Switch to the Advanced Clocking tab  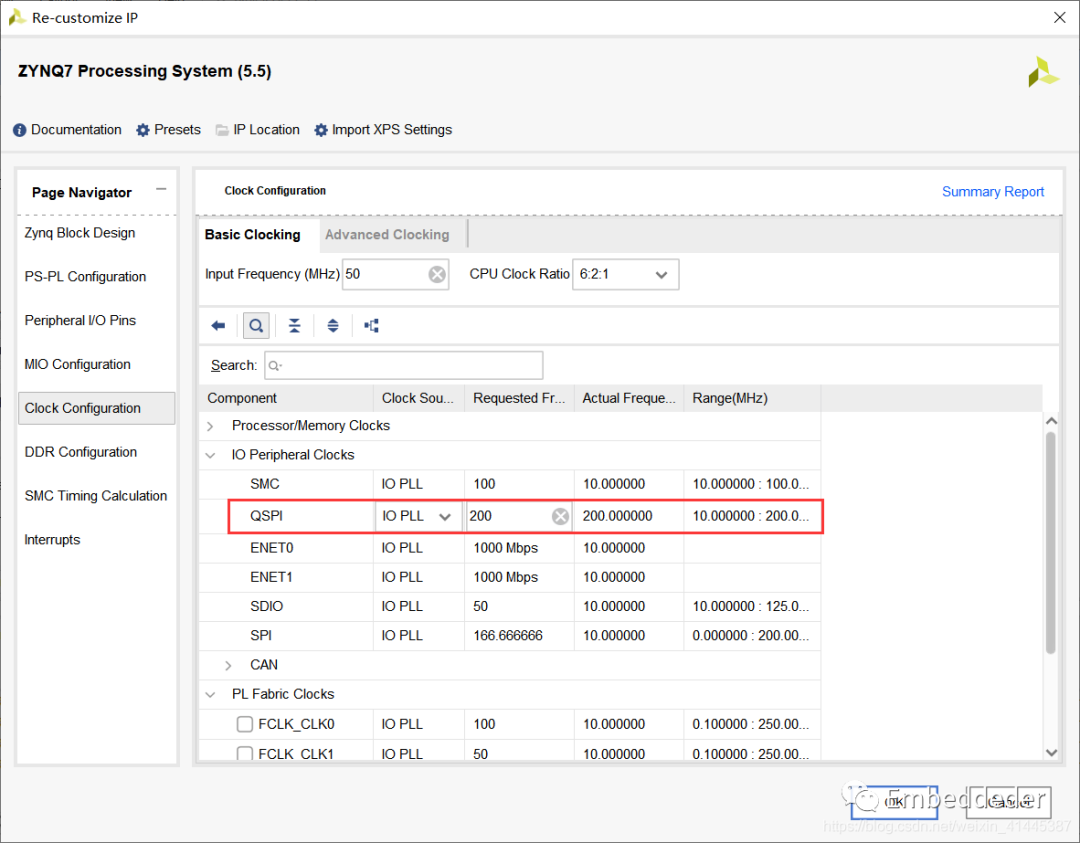(387, 235)
